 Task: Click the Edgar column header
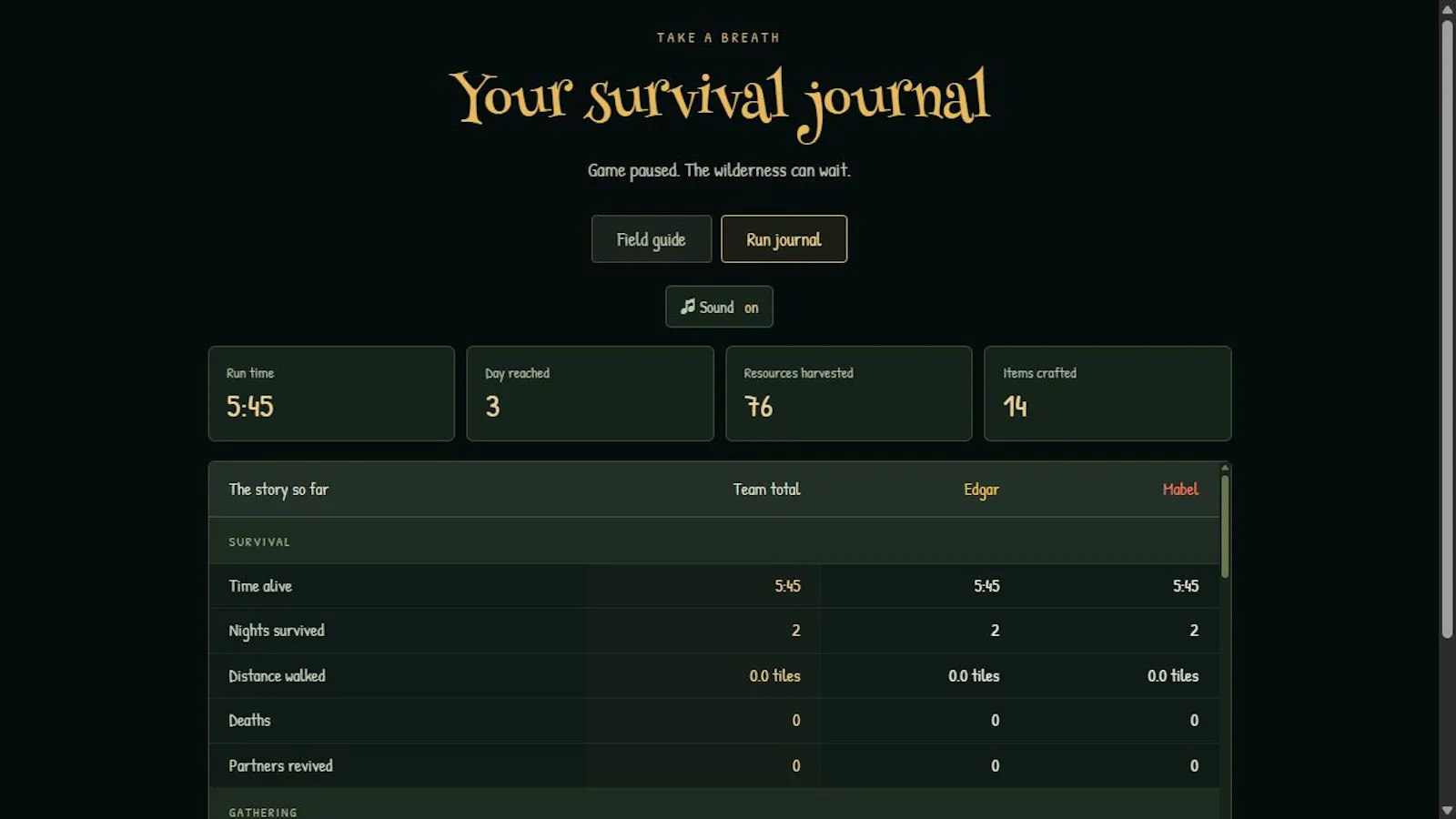tap(981, 490)
